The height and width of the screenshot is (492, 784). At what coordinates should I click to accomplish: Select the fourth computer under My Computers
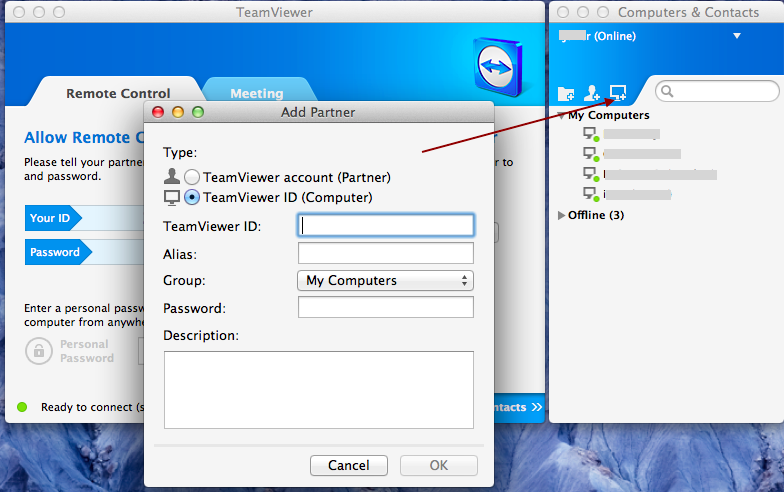tap(627, 194)
